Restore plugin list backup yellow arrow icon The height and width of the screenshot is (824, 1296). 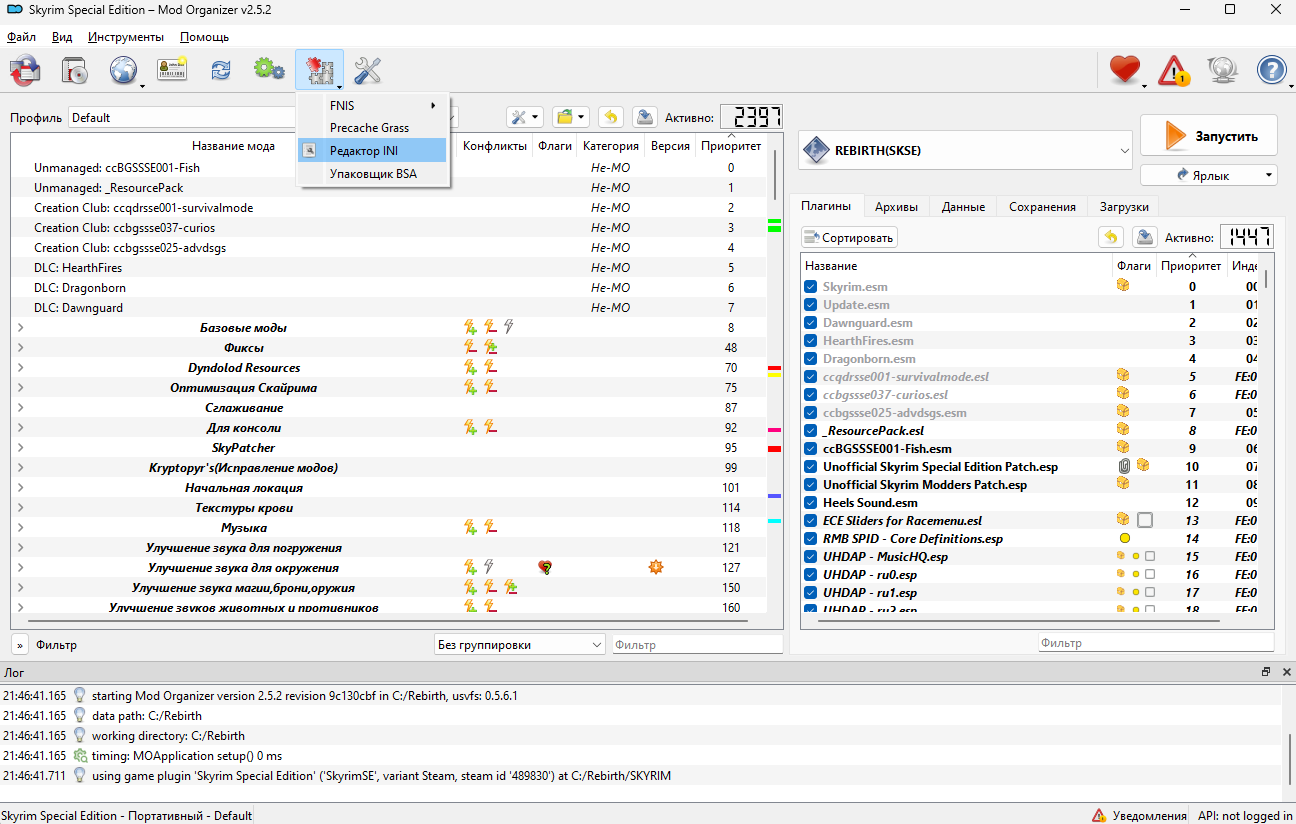[1111, 237]
